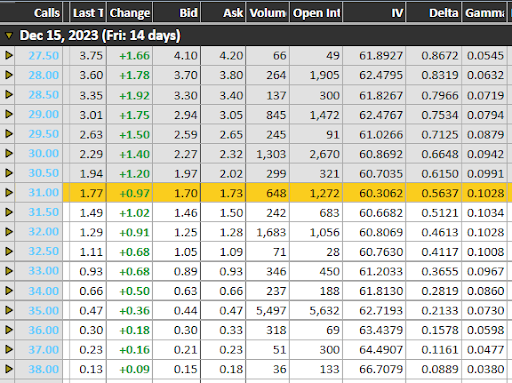Expand the 34.00 strike row arrow
The image size is (512, 383).
(9, 291)
